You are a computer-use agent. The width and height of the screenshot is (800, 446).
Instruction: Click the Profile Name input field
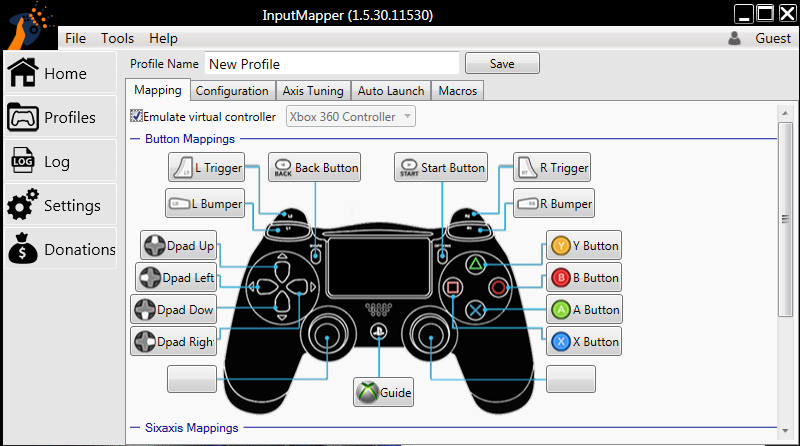(332, 64)
